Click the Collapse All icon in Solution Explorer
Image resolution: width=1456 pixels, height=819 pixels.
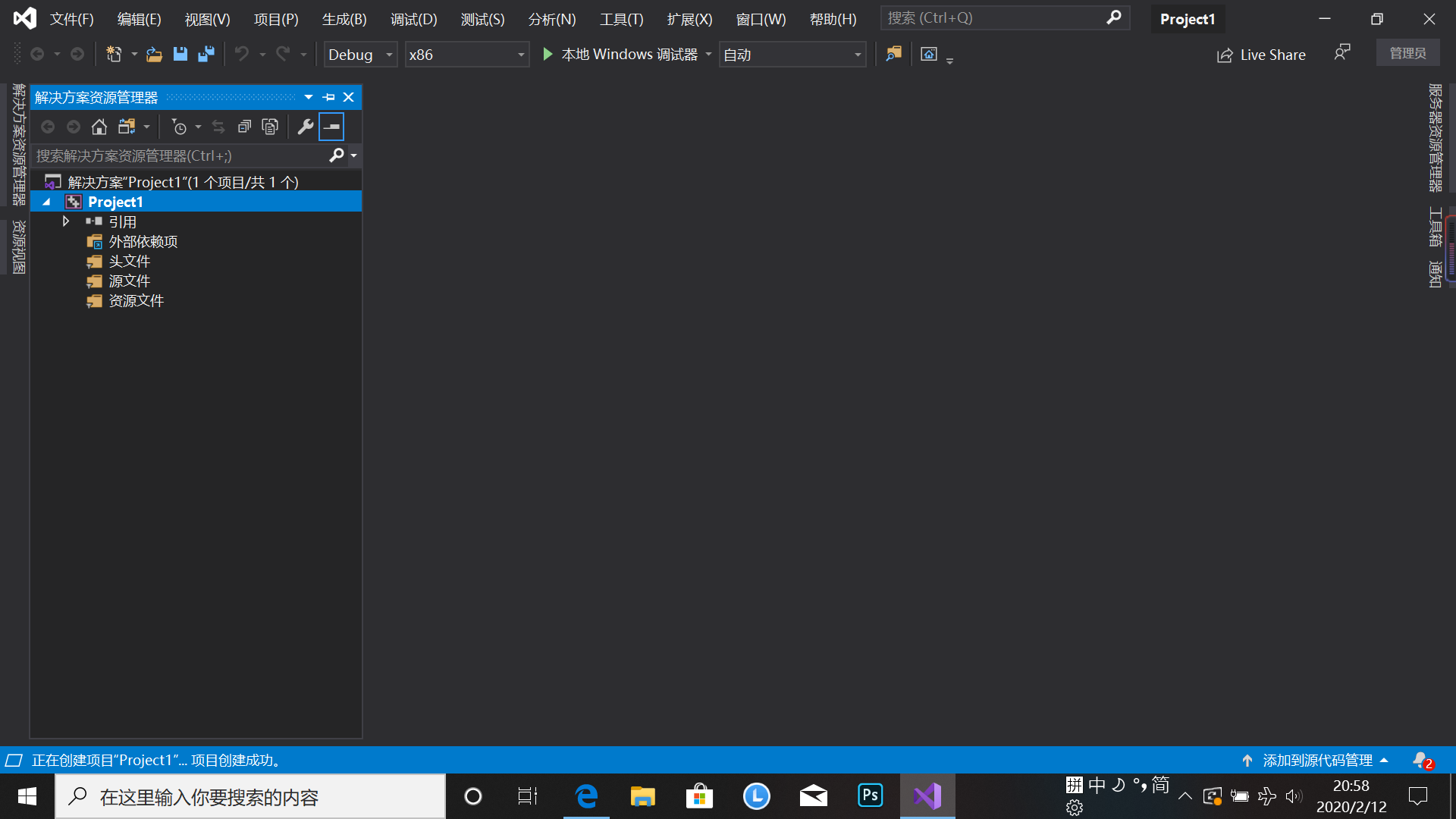(x=244, y=127)
